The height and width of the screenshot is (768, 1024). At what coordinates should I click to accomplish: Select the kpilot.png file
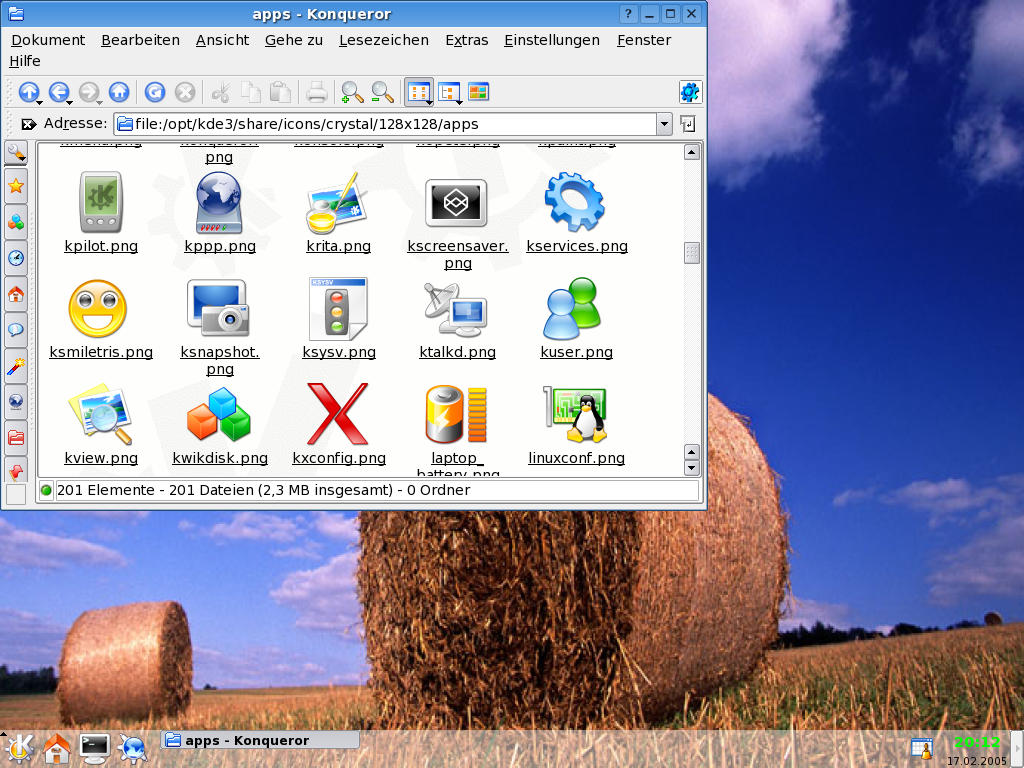click(x=101, y=212)
